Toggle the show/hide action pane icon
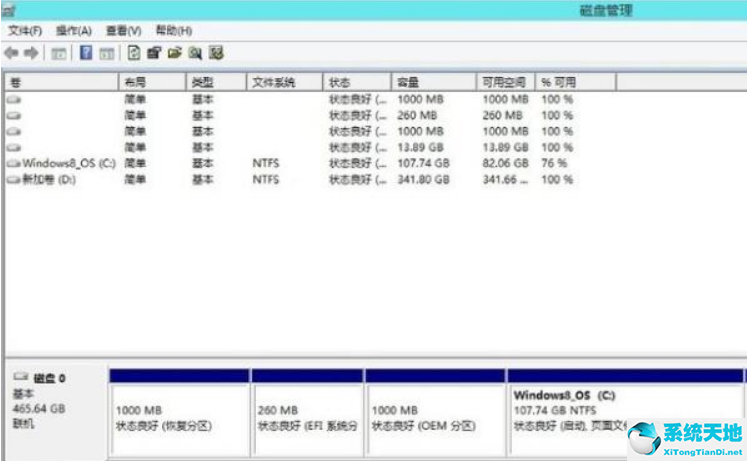747x461 pixels. tap(106, 53)
